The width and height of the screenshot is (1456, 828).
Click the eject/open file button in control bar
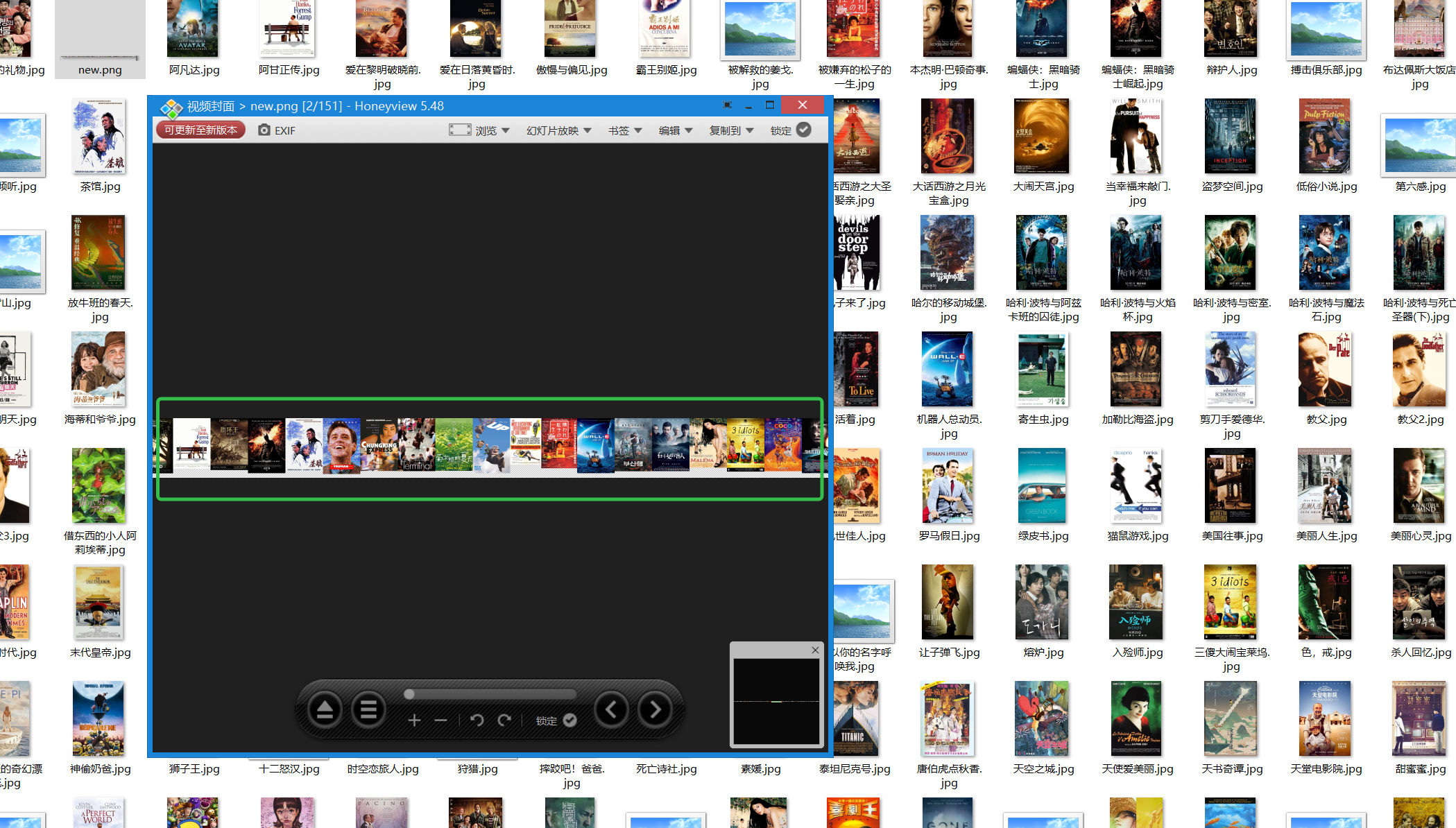[325, 710]
